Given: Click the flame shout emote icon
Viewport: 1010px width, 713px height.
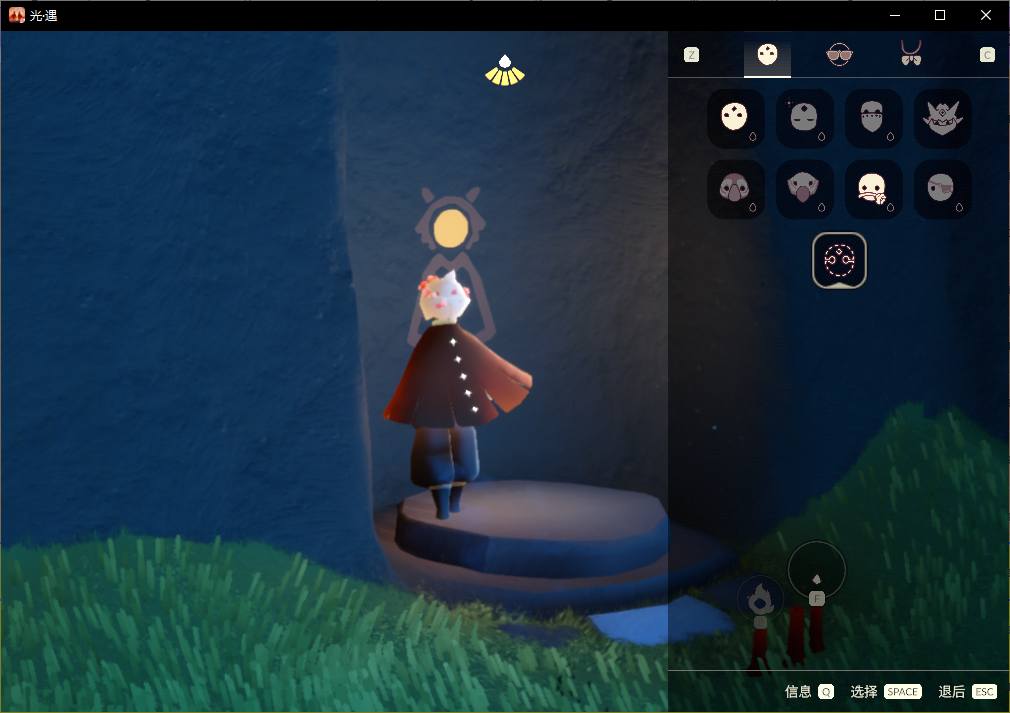Looking at the screenshot, I should click(760, 600).
